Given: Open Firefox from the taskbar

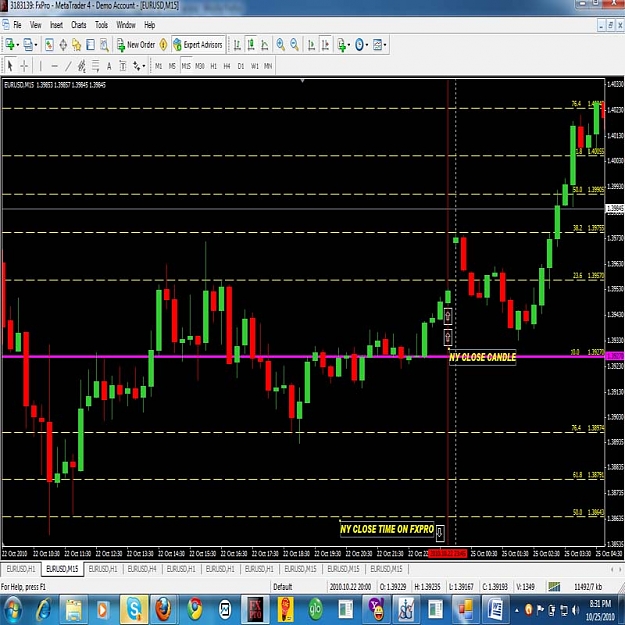Looking at the screenshot, I should tap(164, 609).
